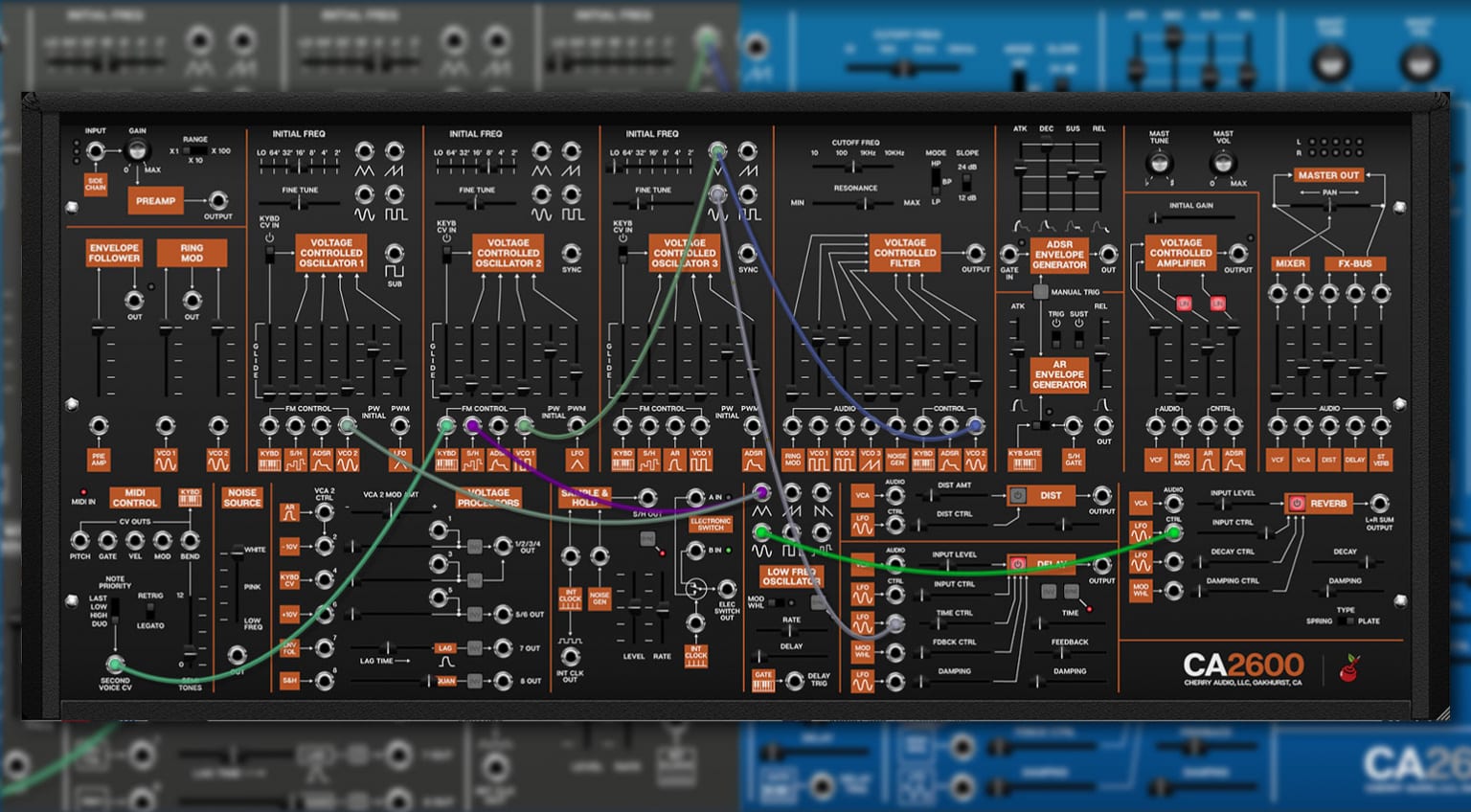Screen dimensions: 1471x812
Task: Toggle the filter slope 24 dB switch
Action: [x=967, y=182]
